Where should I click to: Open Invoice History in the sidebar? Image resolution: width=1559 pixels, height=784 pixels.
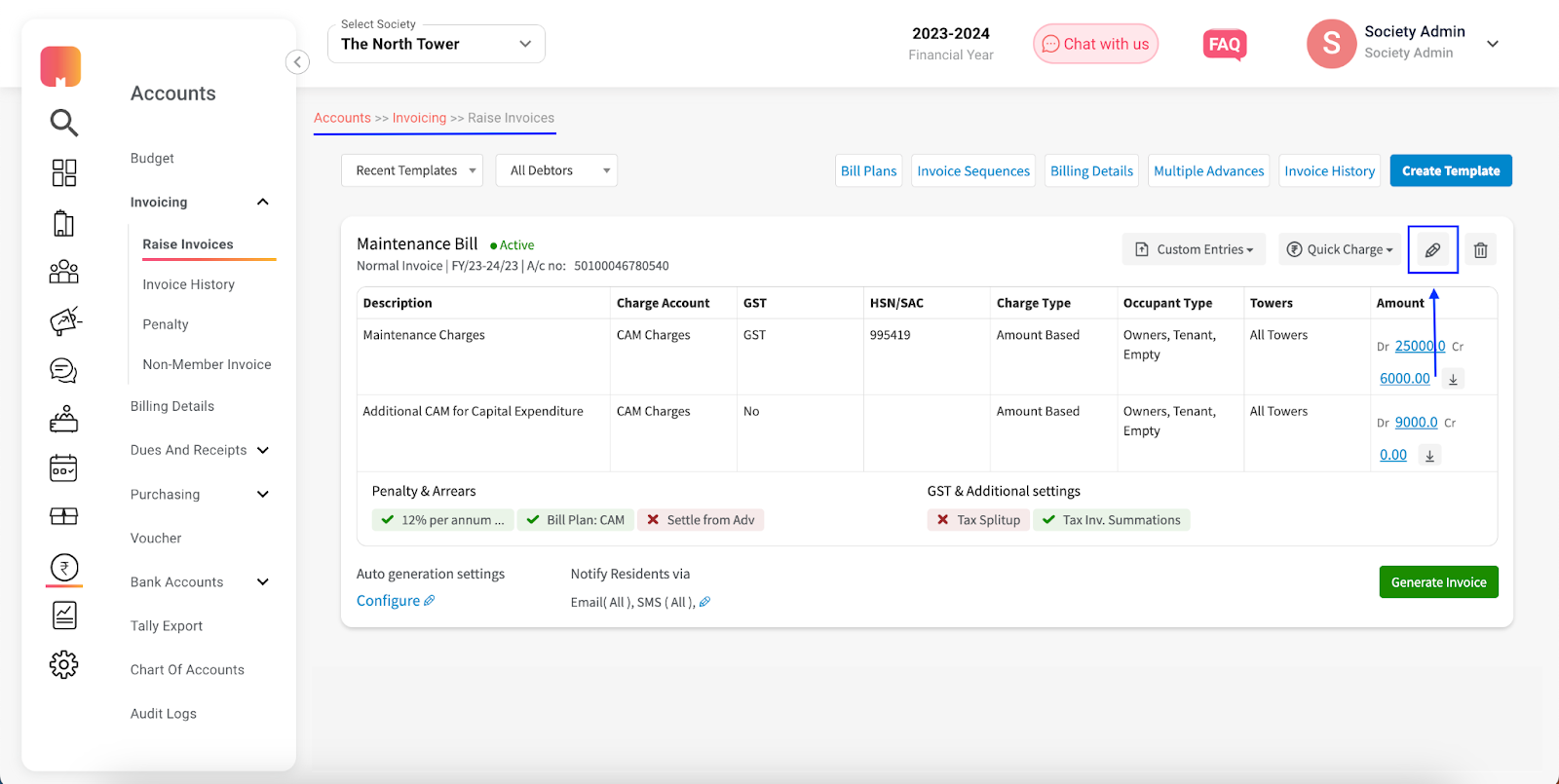click(x=189, y=284)
